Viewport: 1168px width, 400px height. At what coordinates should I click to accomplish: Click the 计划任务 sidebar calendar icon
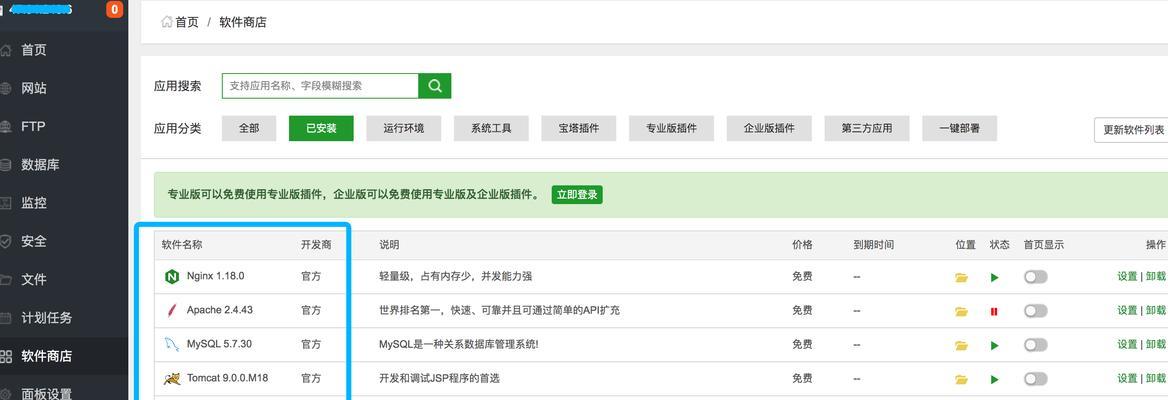click(6, 318)
